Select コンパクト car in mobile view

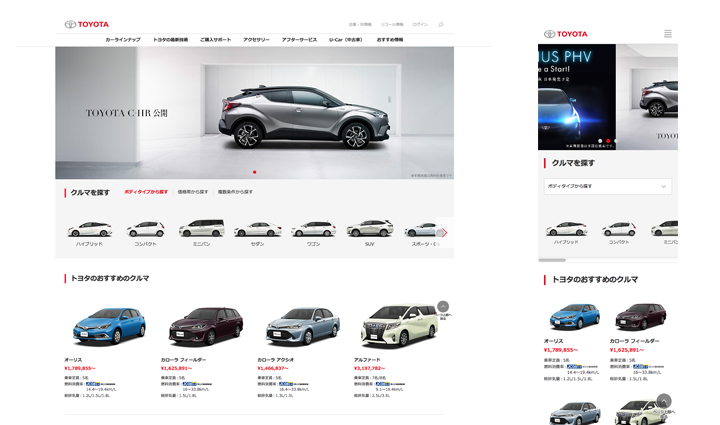point(619,229)
